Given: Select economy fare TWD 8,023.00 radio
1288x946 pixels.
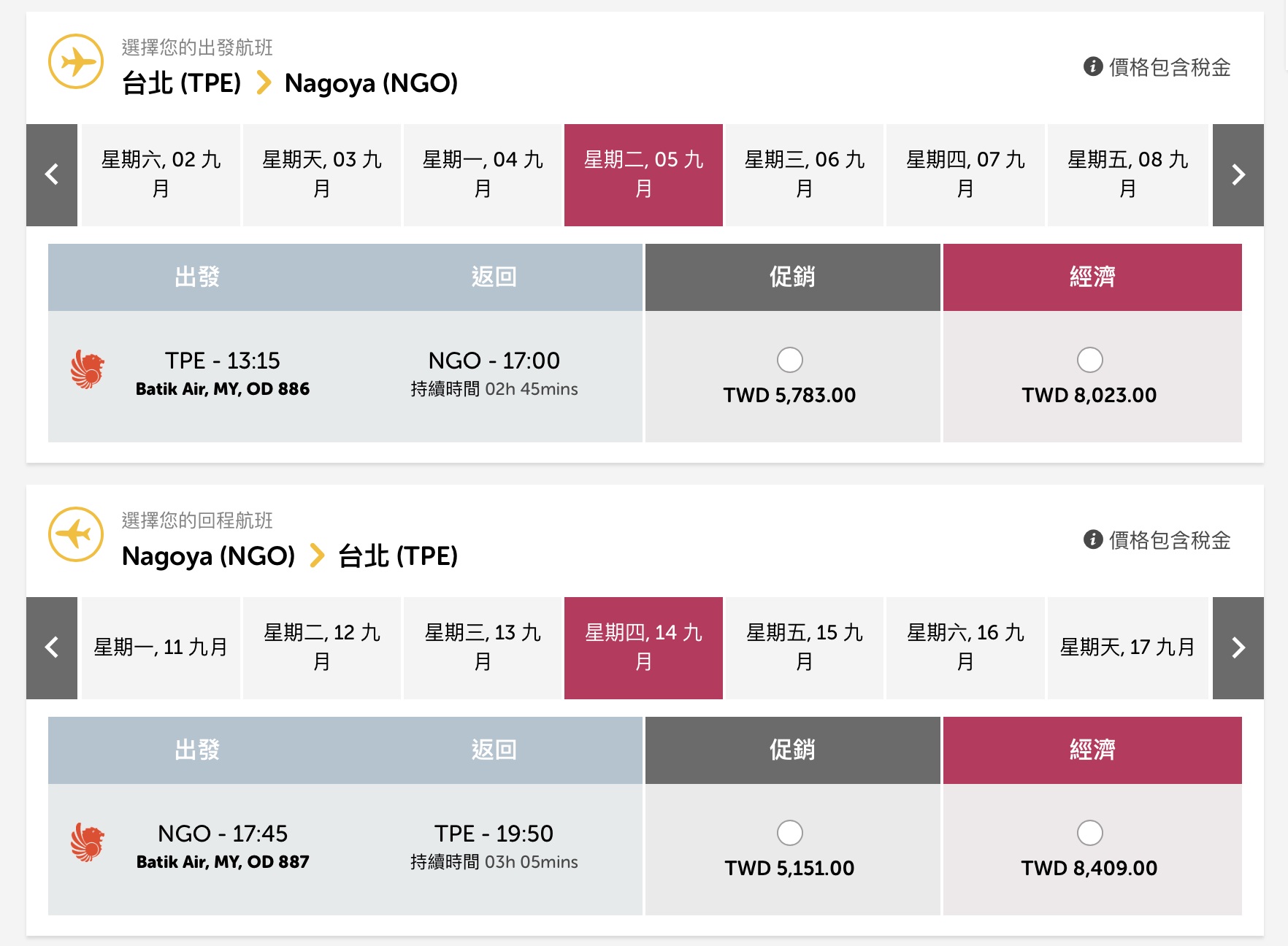Looking at the screenshot, I should (1089, 360).
